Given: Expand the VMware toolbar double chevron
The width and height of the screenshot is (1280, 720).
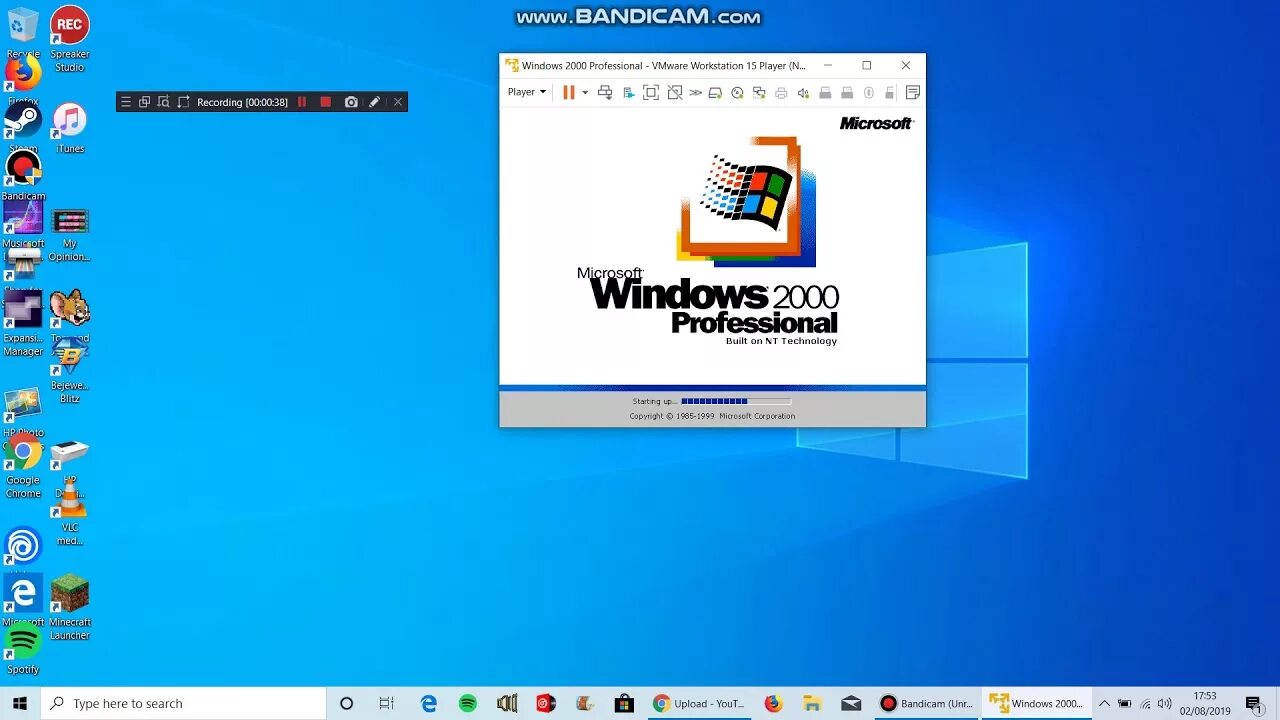Looking at the screenshot, I should (695, 92).
